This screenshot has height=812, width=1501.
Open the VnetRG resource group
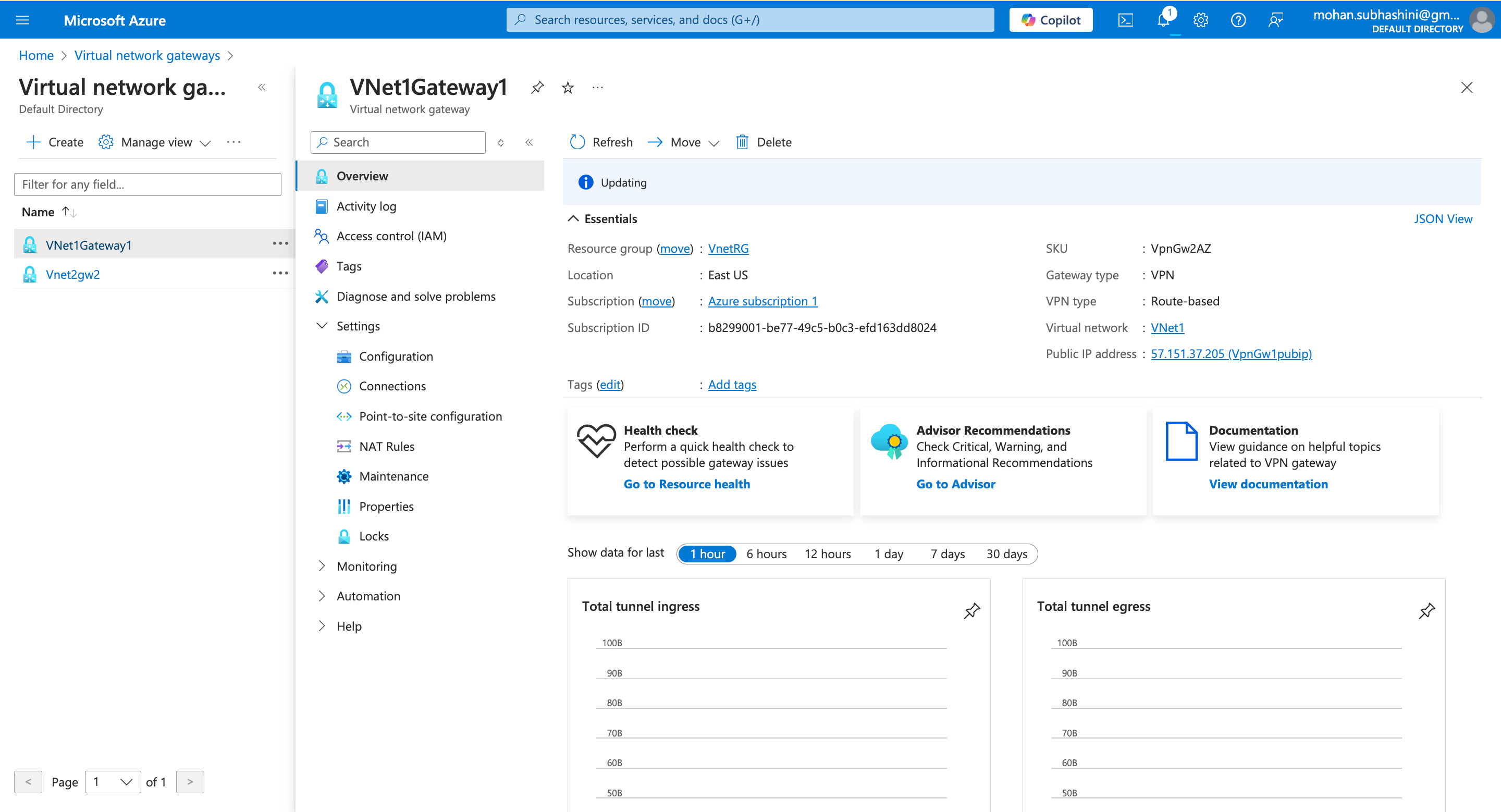coord(728,248)
